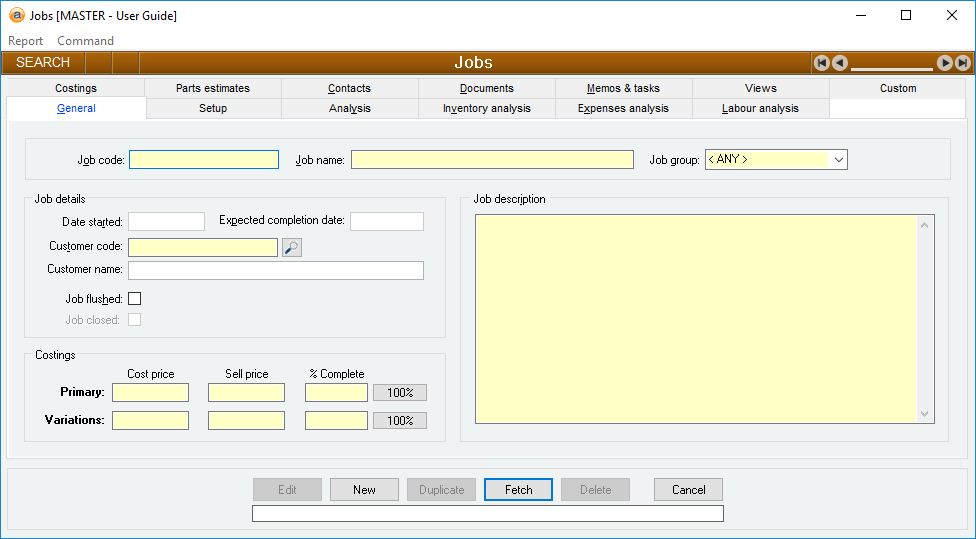Click the customer code lookup magnifier icon
This screenshot has height=539, width=976.
coord(291,248)
